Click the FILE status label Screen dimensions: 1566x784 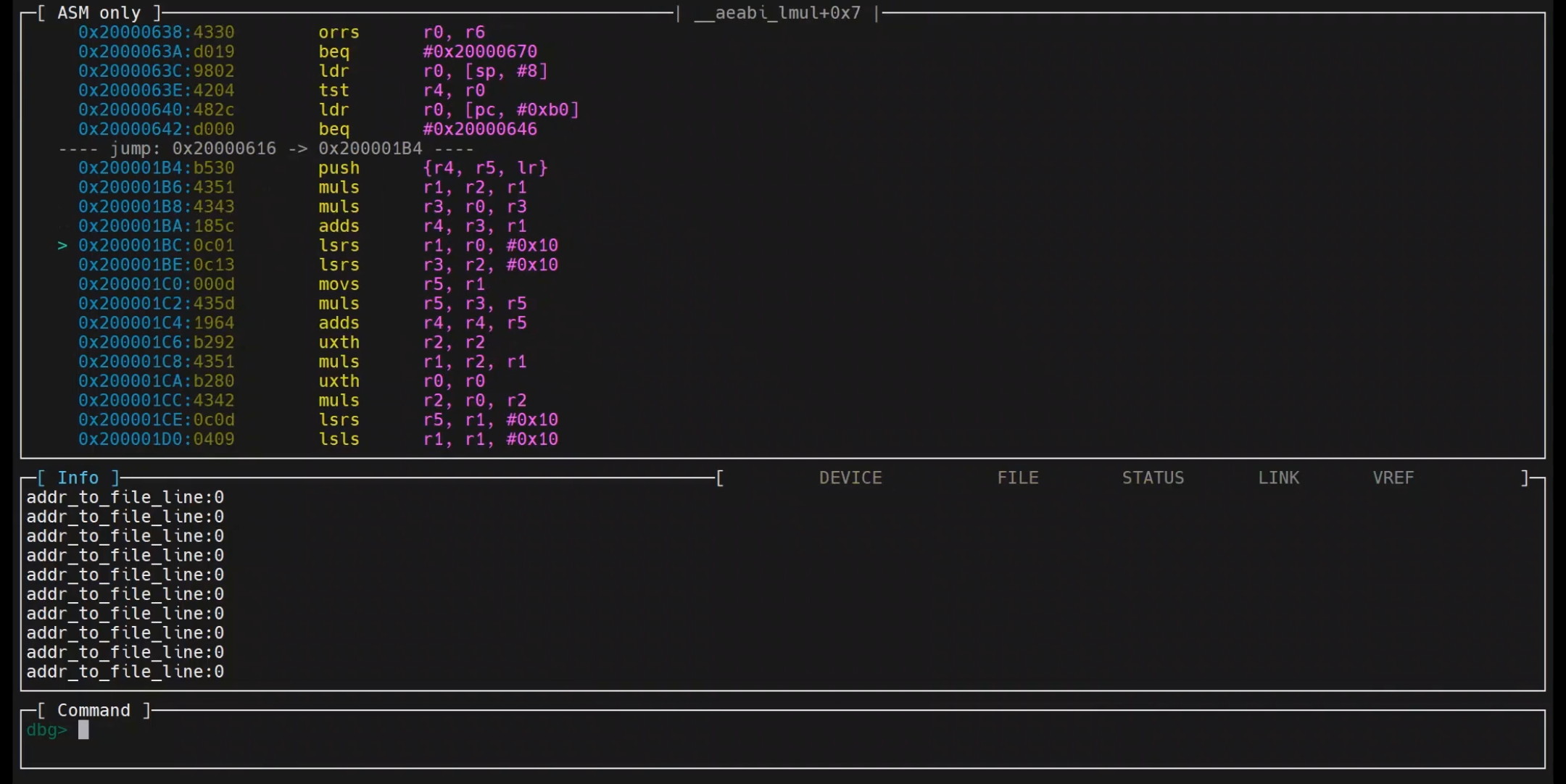pyautogui.click(x=1017, y=478)
